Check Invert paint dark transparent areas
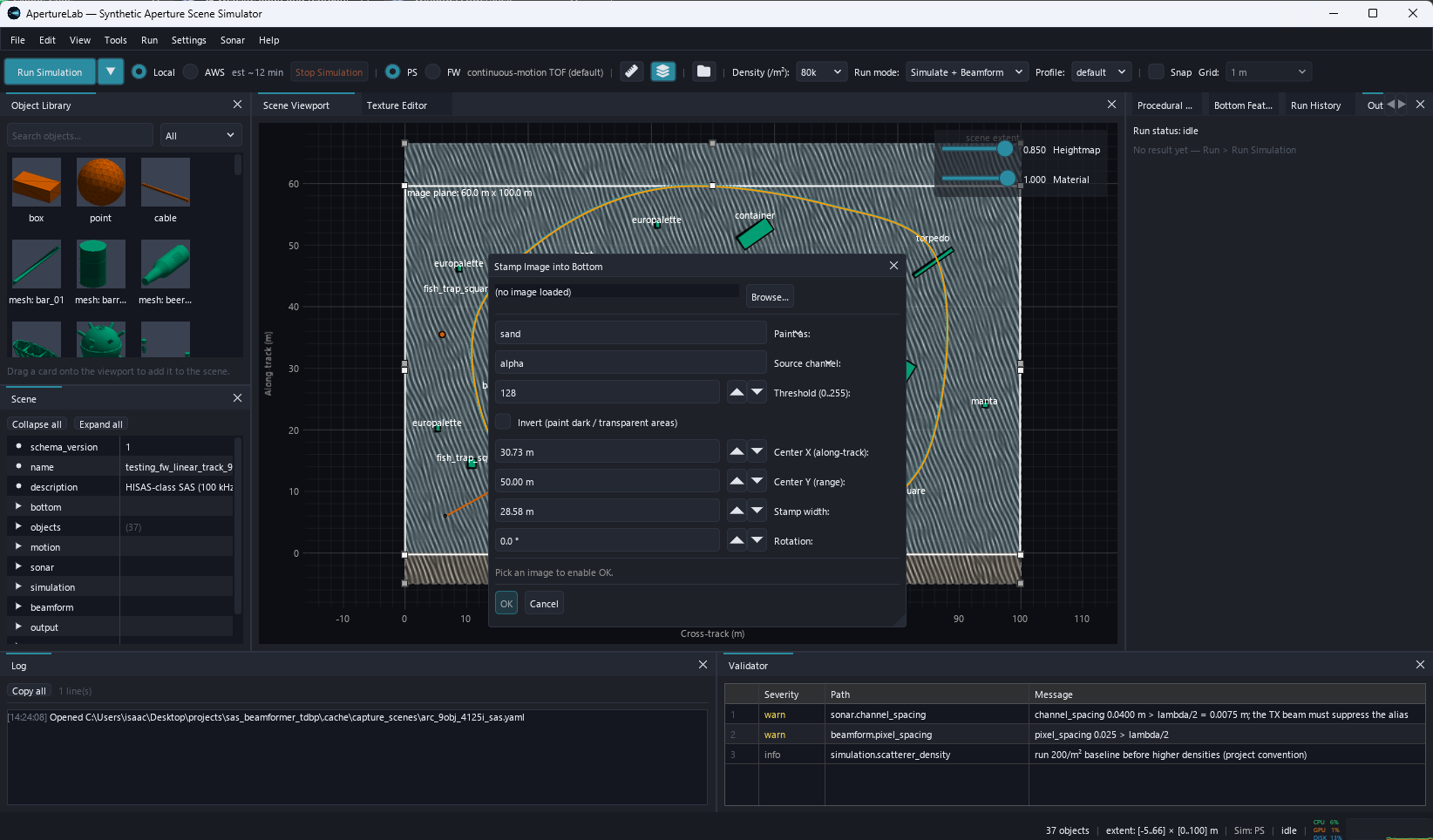1433x840 pixels. coord(503,422)
